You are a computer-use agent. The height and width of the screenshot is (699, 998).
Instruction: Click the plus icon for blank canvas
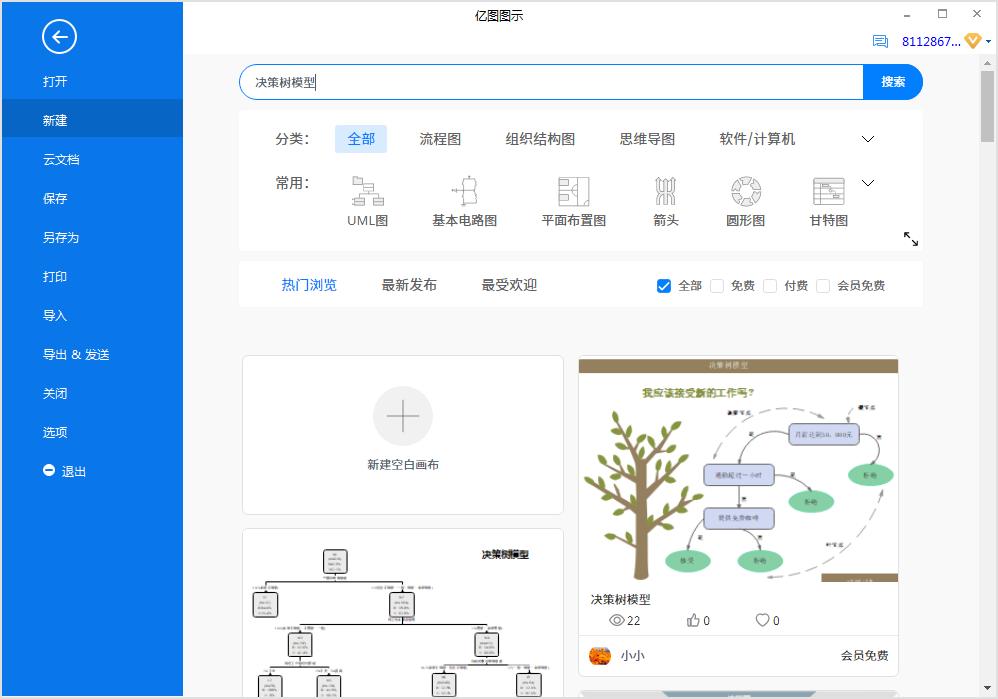pyautogui.click(x=403, y=416)
